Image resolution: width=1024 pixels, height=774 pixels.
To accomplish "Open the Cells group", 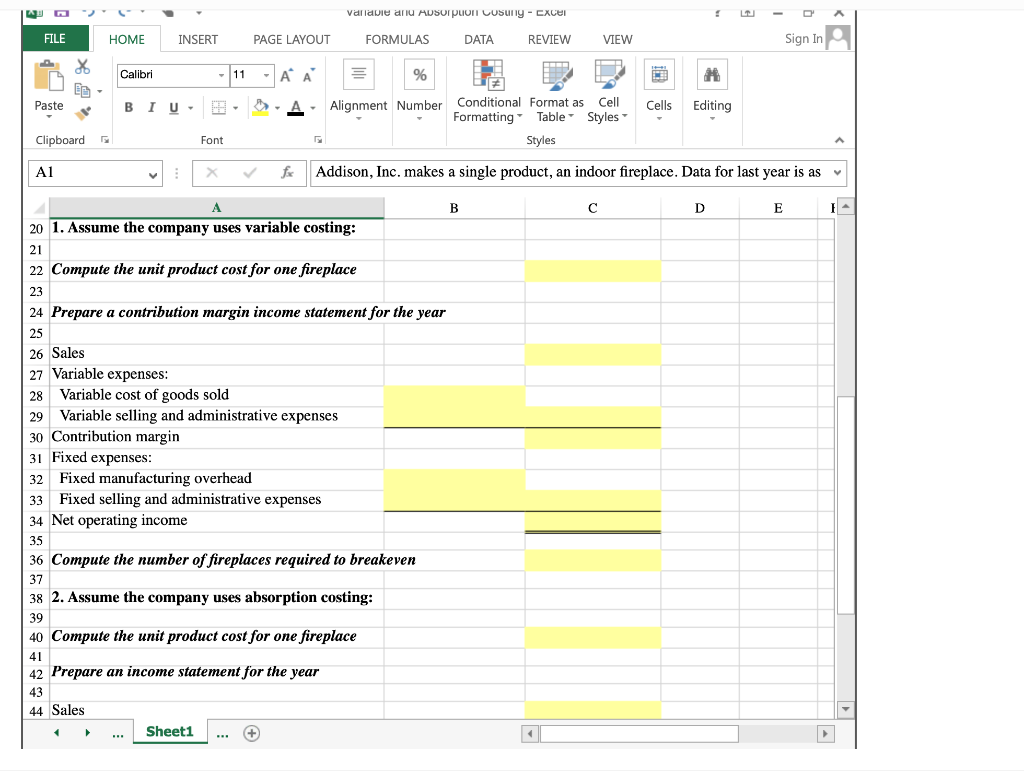I will click(x=659, y=90).
